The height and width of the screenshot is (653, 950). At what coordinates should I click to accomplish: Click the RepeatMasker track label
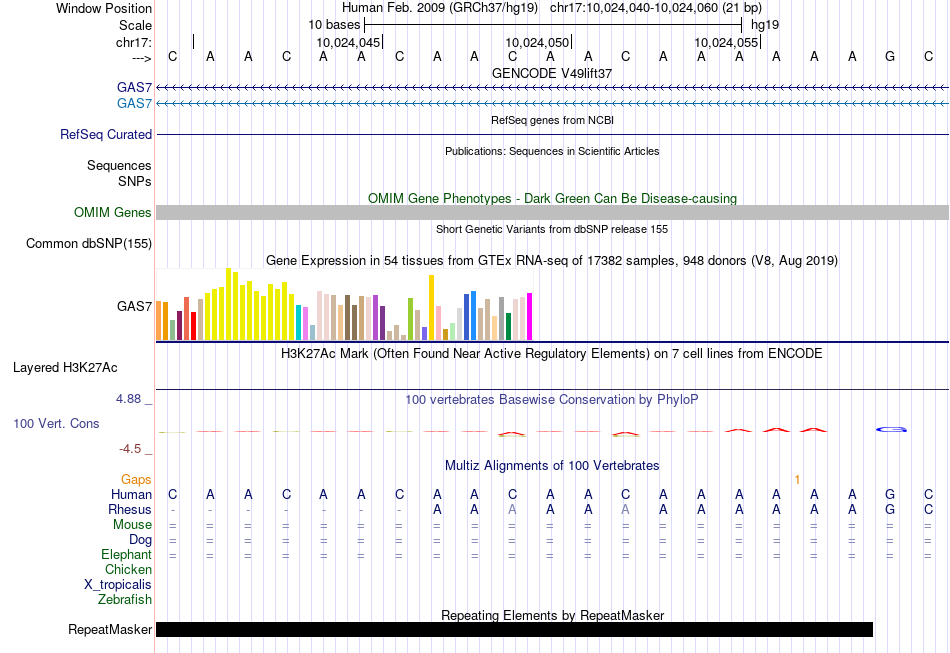tap(110, 630)
